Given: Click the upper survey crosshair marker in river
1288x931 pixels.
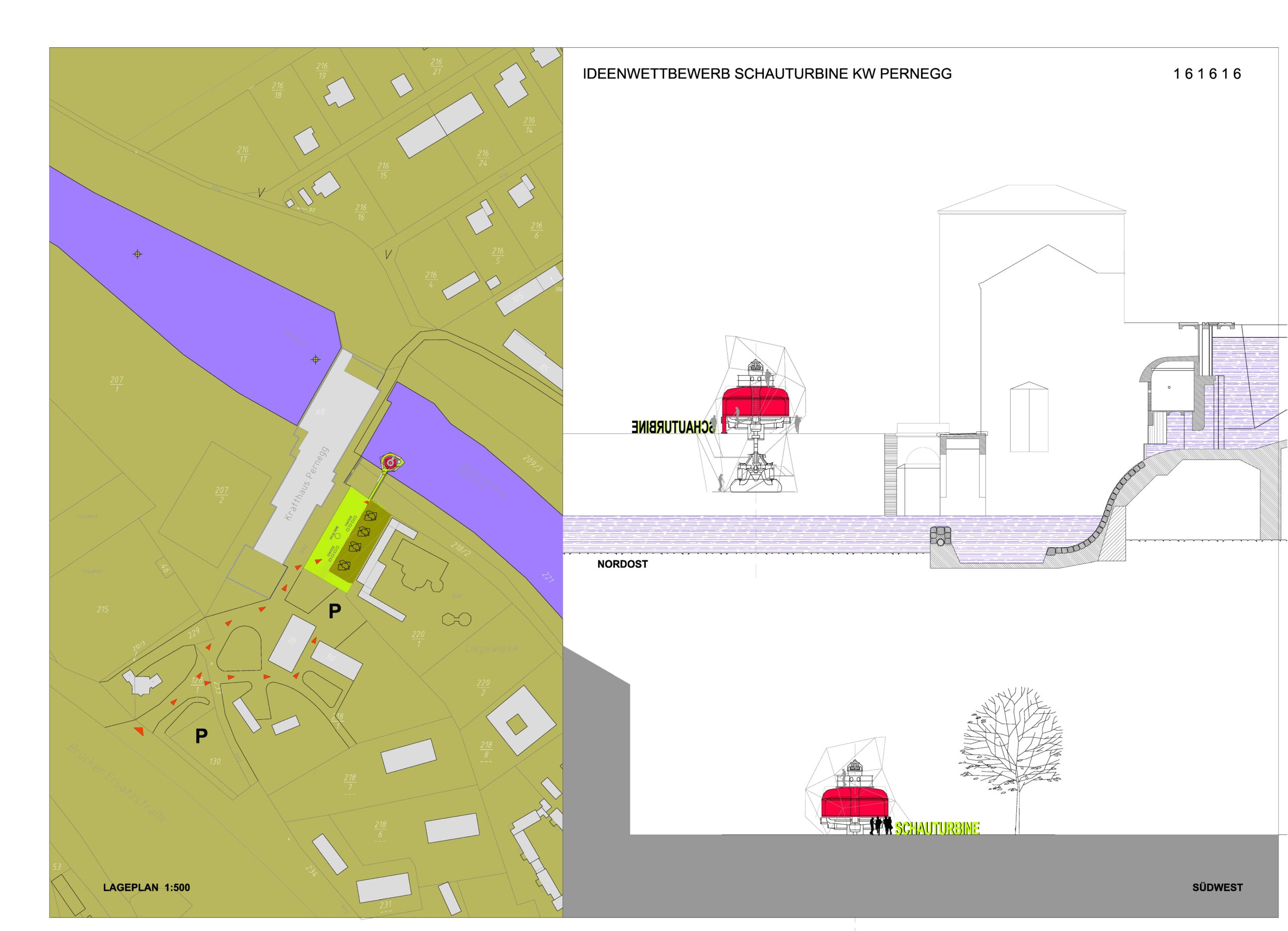Looking at the screenshot, I should tap(137, 255).
